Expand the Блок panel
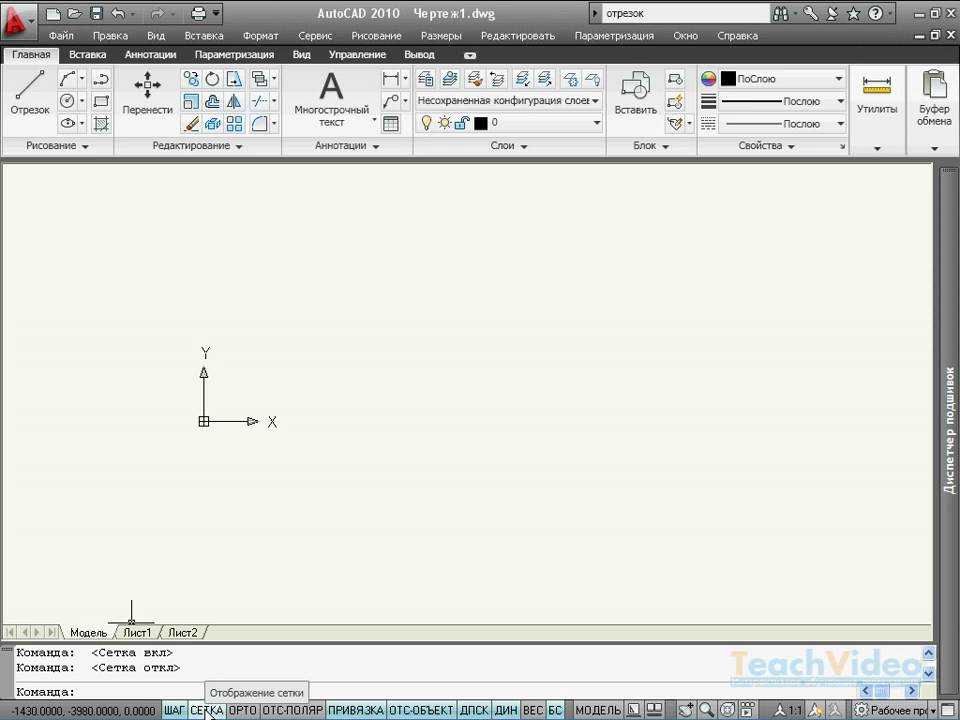This screenshot has height=720, width=960. tap(651, 146)
